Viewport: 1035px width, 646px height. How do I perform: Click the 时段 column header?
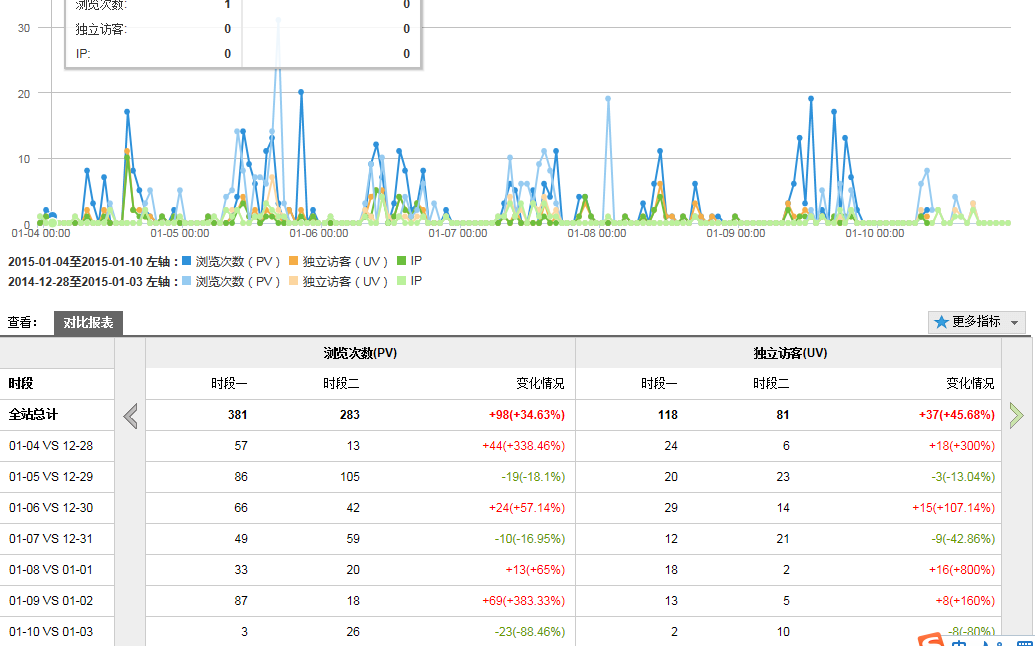click(x=21, y=383)
